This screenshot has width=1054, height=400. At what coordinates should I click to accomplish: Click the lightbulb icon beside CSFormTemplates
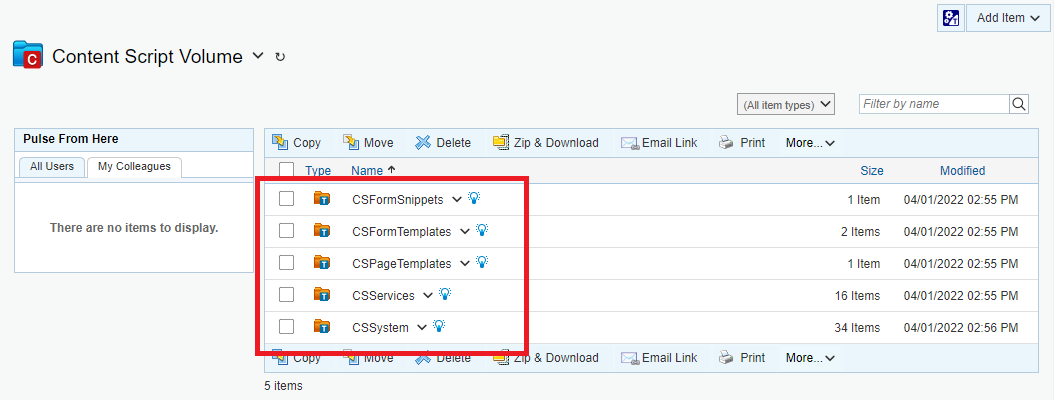482,230
